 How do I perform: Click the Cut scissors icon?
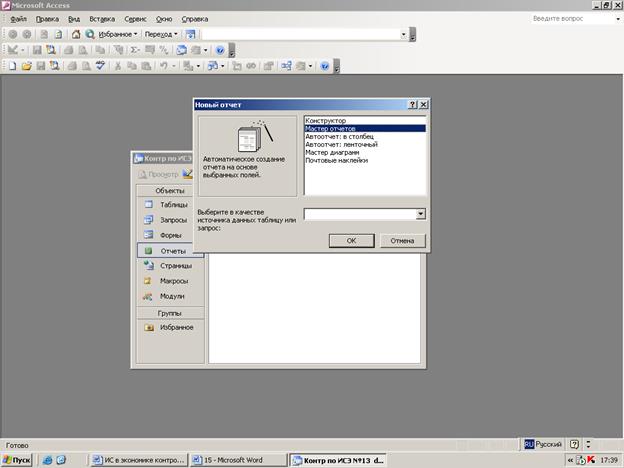(118, 66)
